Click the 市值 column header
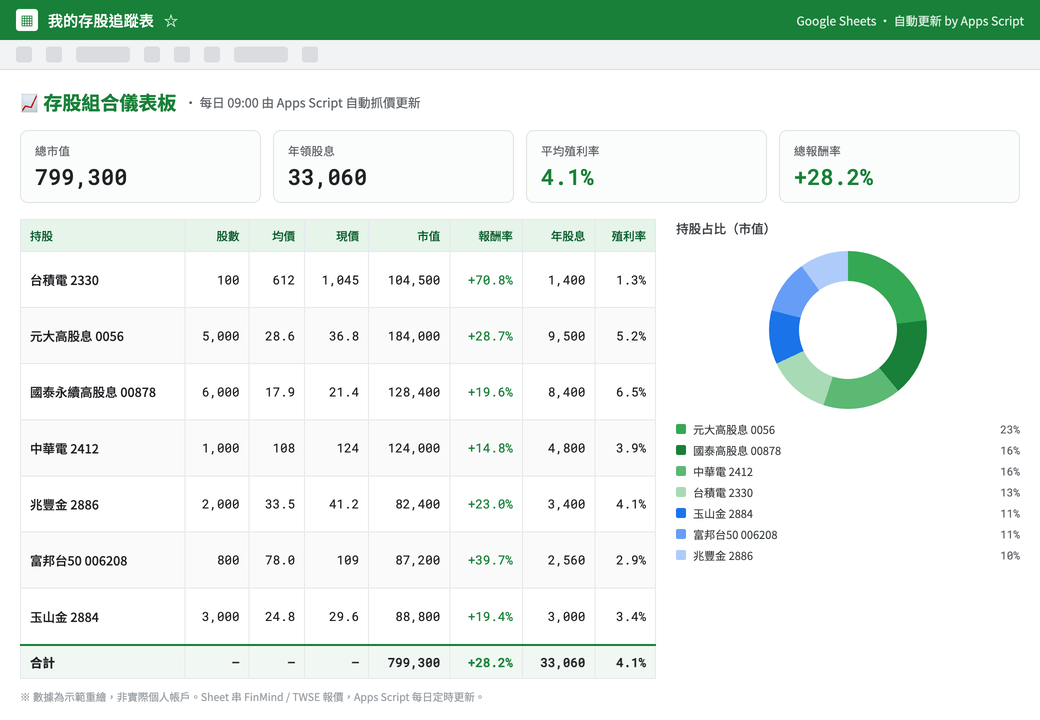Image resolution: width=1040 pixels, height=720 pixels. (x=409, y=236)
